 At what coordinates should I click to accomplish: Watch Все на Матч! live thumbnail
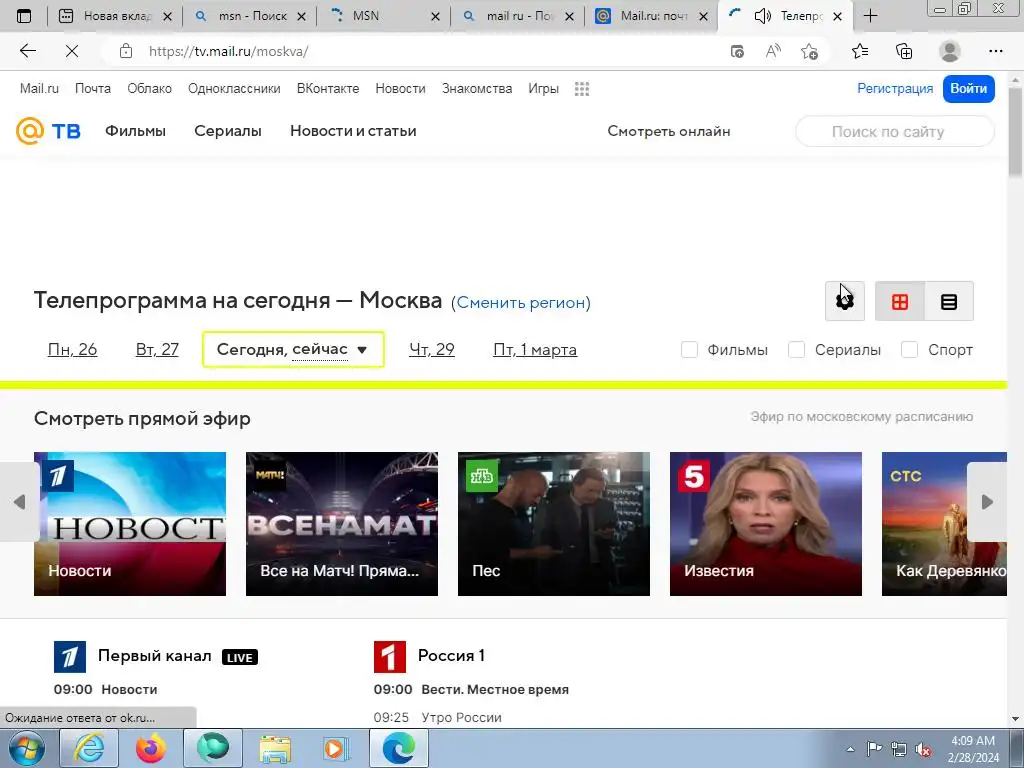[x=342, y=524]
